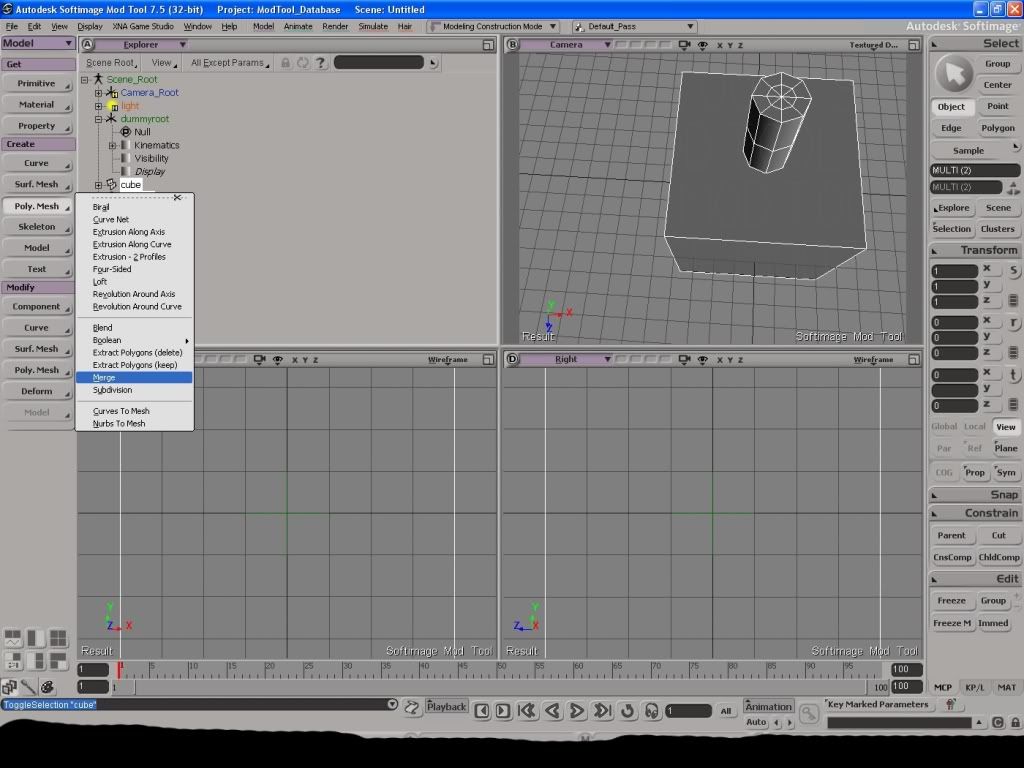
Task: Choose Subdivision from the menu
Action: [x=134, y=390]
